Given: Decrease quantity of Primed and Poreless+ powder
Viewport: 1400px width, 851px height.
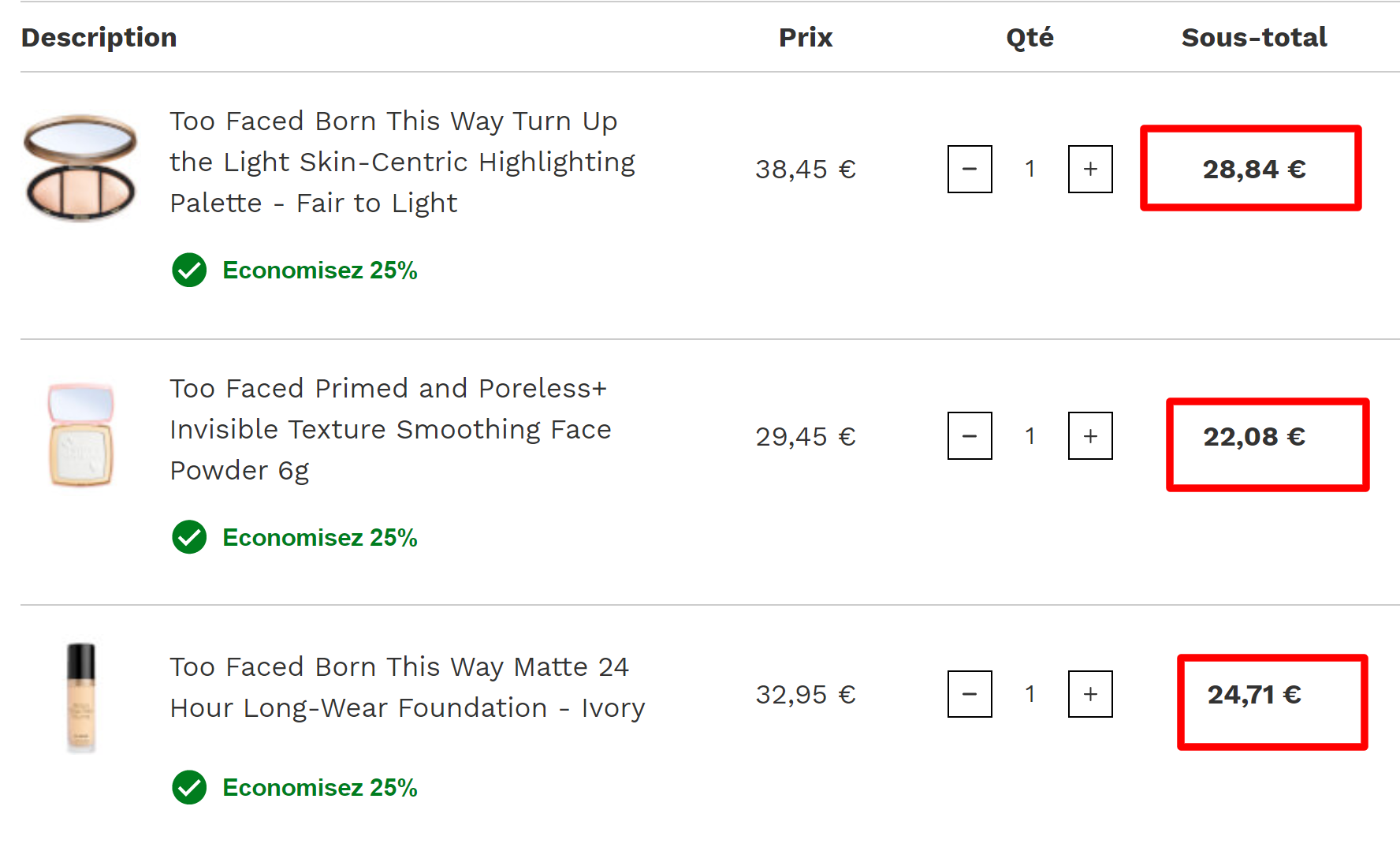Looking at the screenshot, I should tap(970, 435).
